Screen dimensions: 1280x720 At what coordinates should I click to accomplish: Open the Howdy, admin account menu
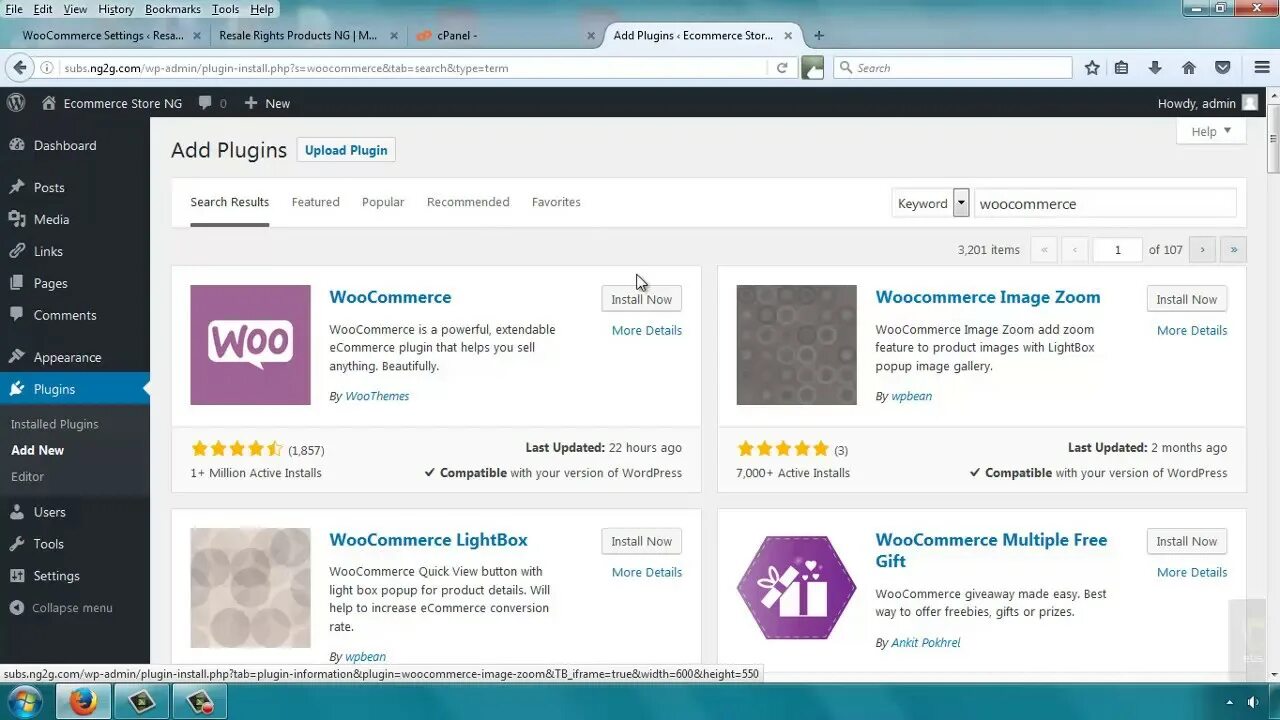click(1207, 103)
